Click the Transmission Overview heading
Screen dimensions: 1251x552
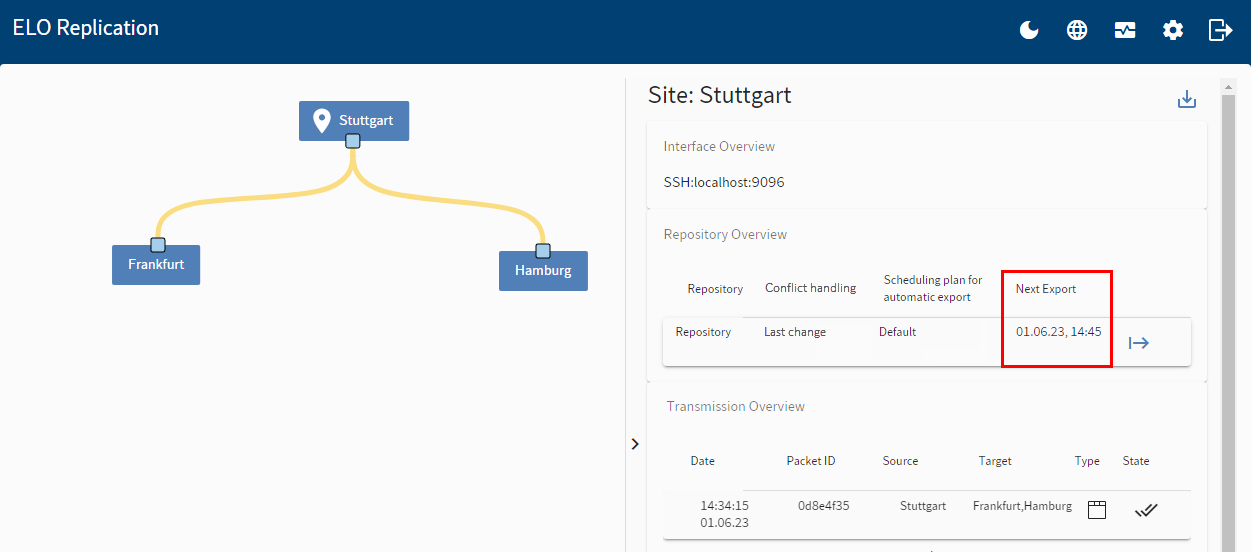click(x=735, y=406)
